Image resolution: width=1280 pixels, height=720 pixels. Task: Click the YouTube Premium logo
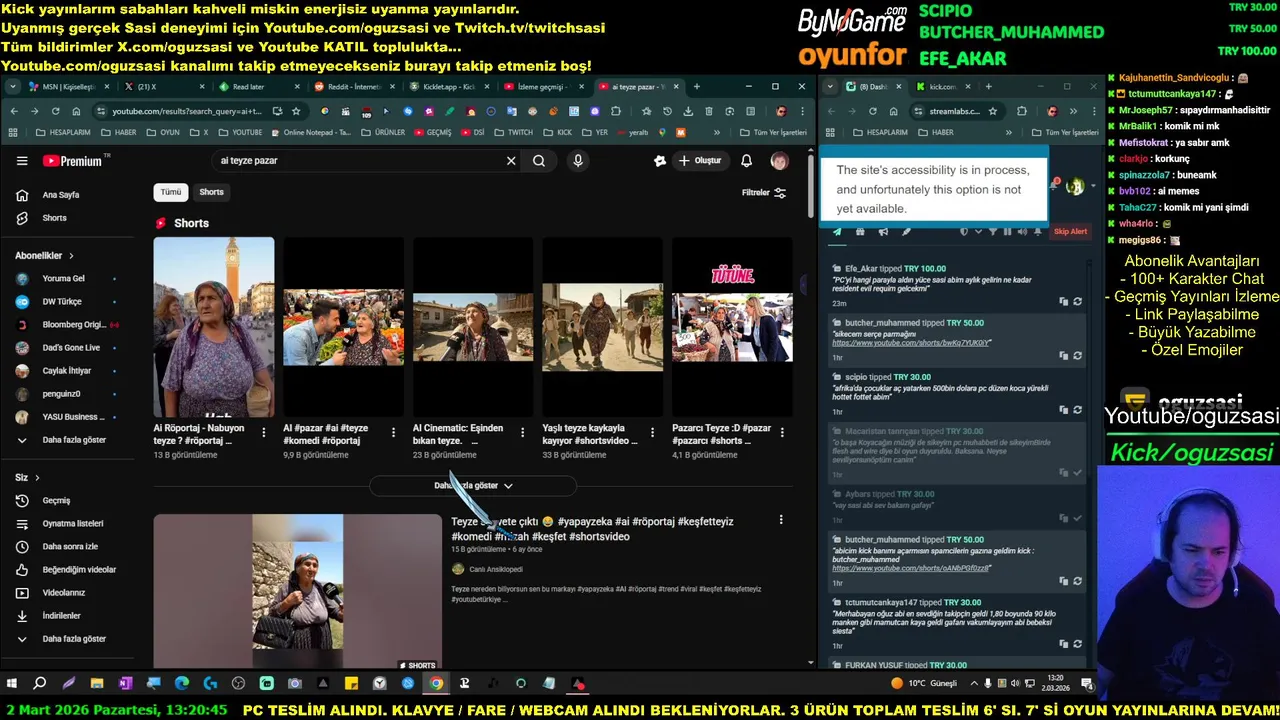[72, 161]
